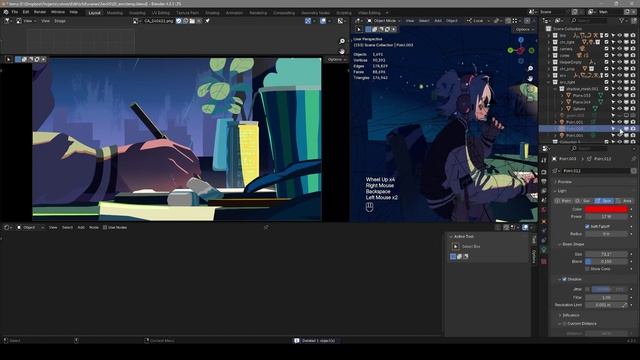
Task: Set the light type to Point
Action: pyautogui.click(x=564, y=201)
